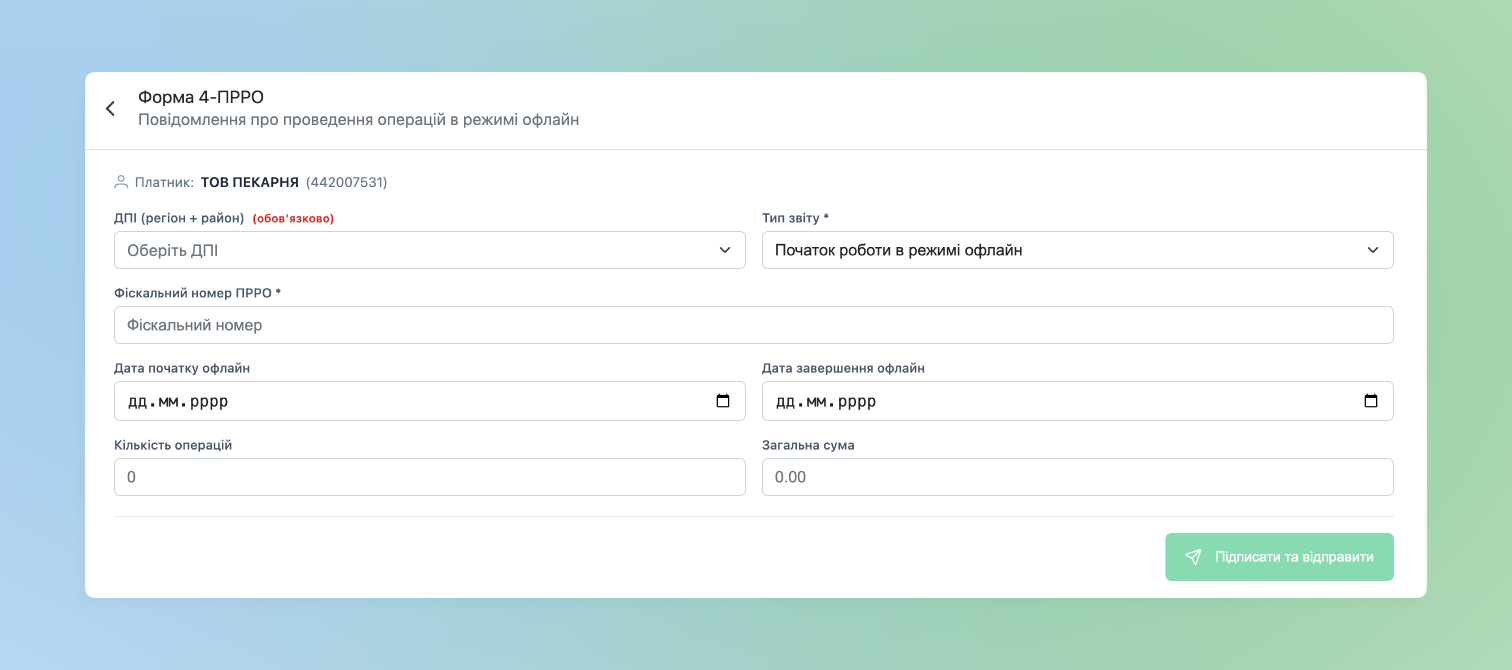The image size is (1512, 670).
Task: Open the calendar picker for Дата завершення офлайн
Action: pos(1371,401)
